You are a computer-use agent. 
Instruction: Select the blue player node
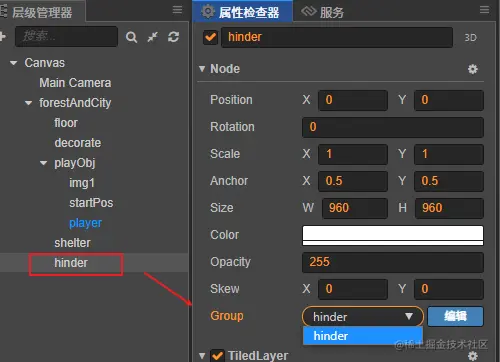(x=85, y=223)
